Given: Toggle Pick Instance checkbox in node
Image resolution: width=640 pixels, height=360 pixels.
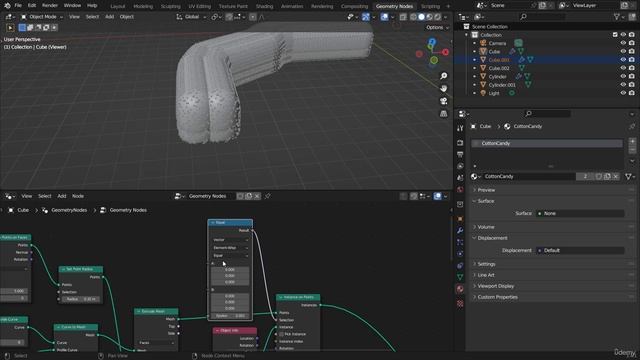Looking at the screenshot, I should pos(282,334).
